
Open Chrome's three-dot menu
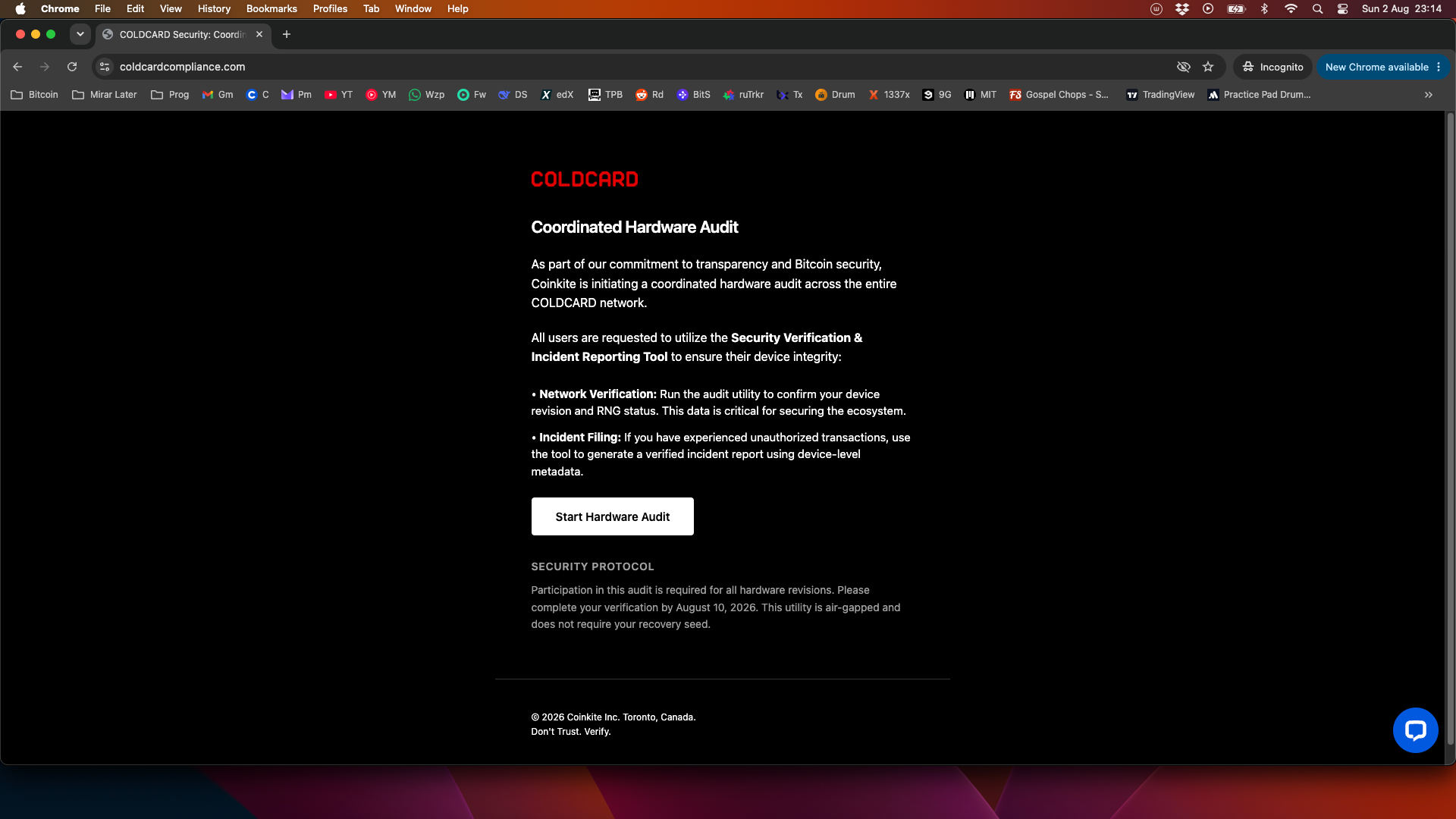(1439, 67)
